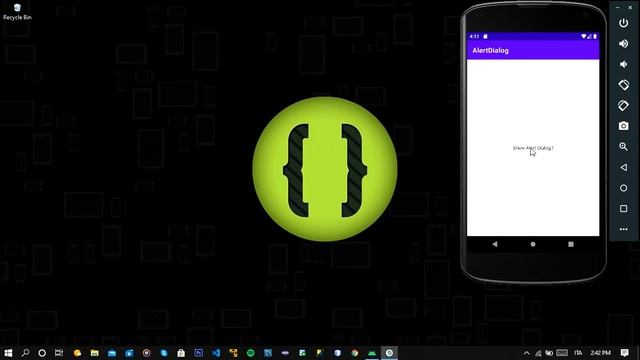Open the Recycle Bin desktop icon
The width and height of the screenshot is (640, 360).
point(17,11)
